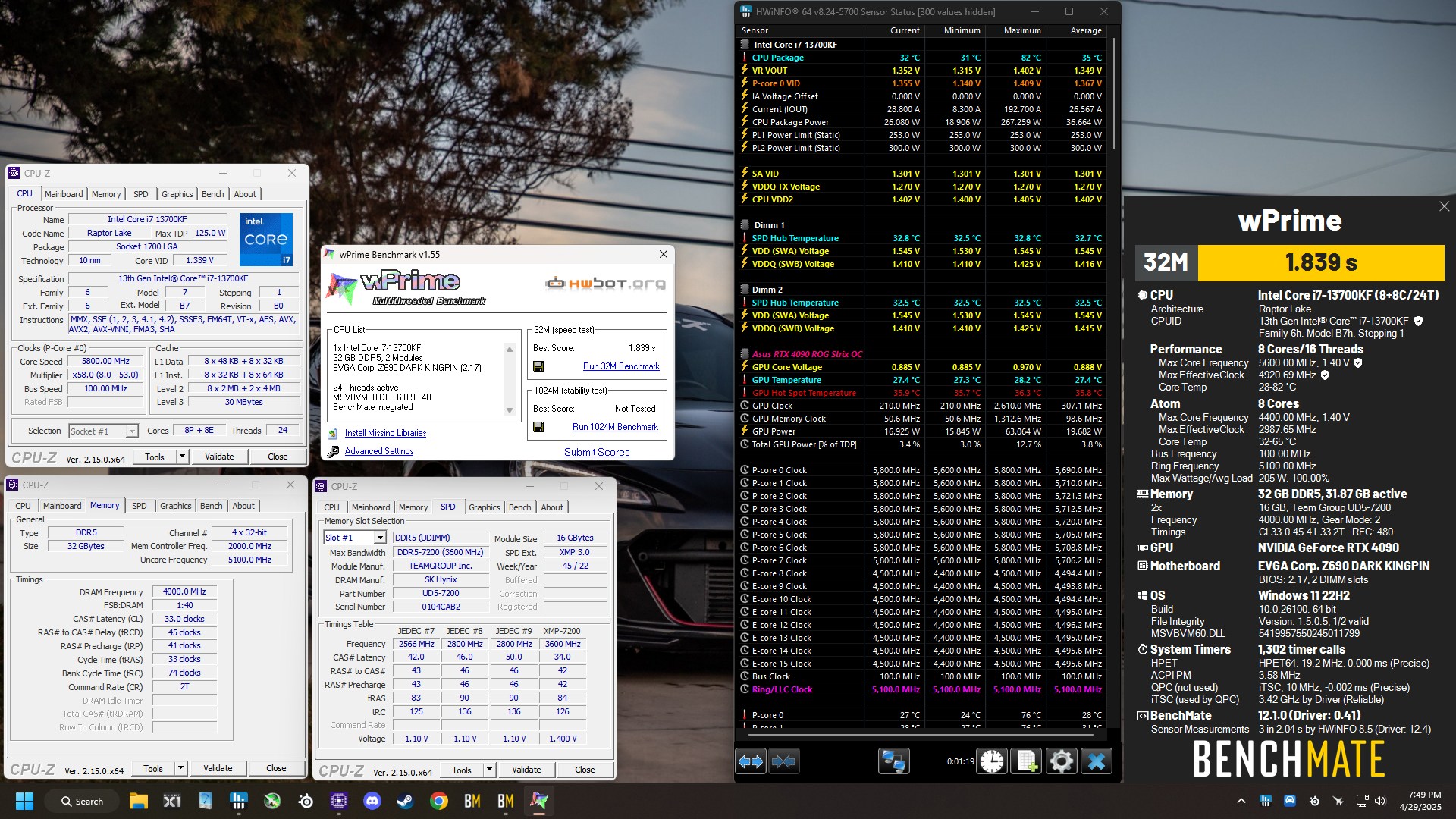Click the down arrow on wPrime CPU List scrollbar
The height and width of the screenshot is (819, 1456).
click(x=510, y=410)
